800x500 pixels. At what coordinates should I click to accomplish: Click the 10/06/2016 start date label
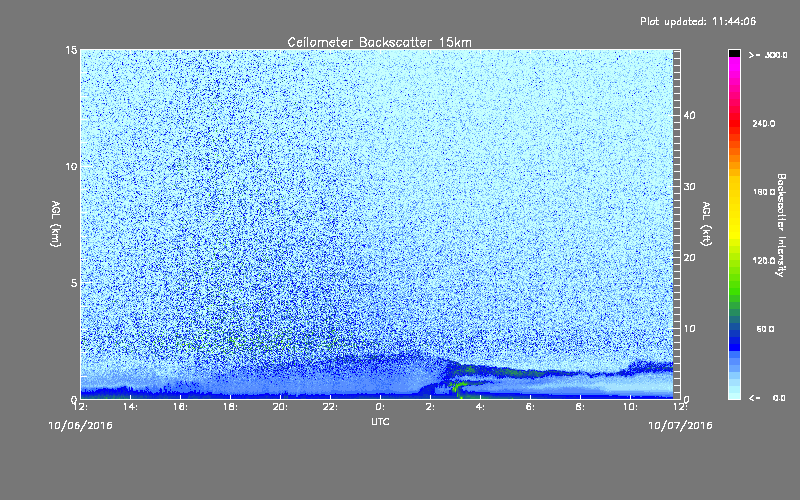(80, 425)
